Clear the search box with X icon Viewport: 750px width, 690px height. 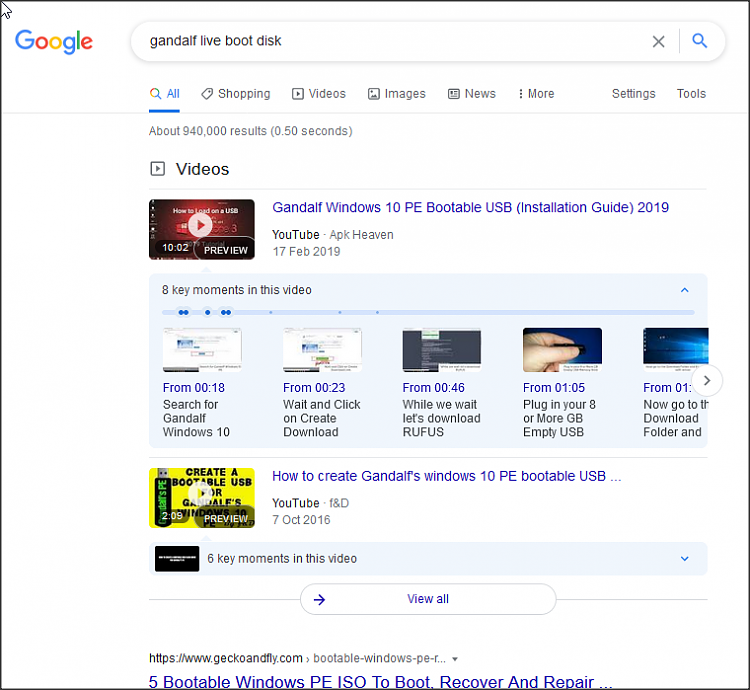658,42
